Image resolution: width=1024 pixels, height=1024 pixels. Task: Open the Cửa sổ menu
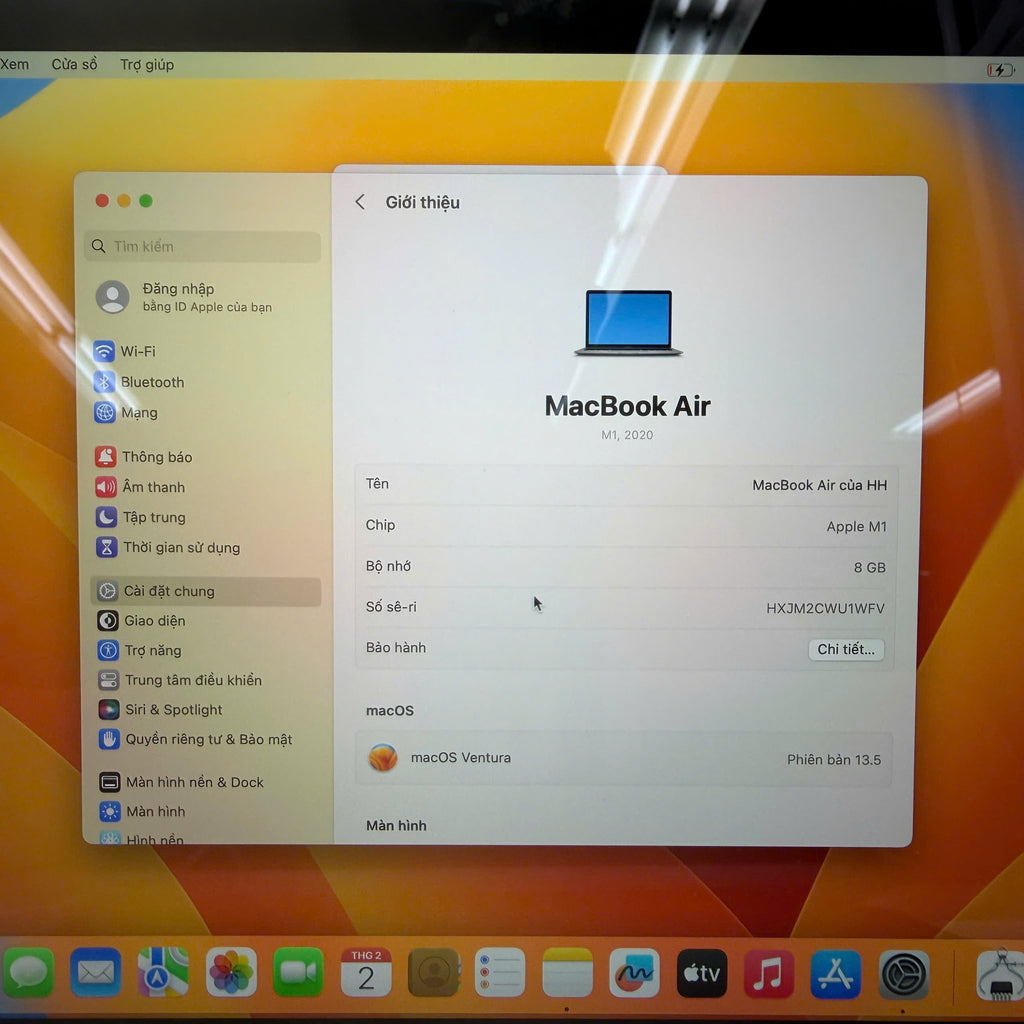75,64
